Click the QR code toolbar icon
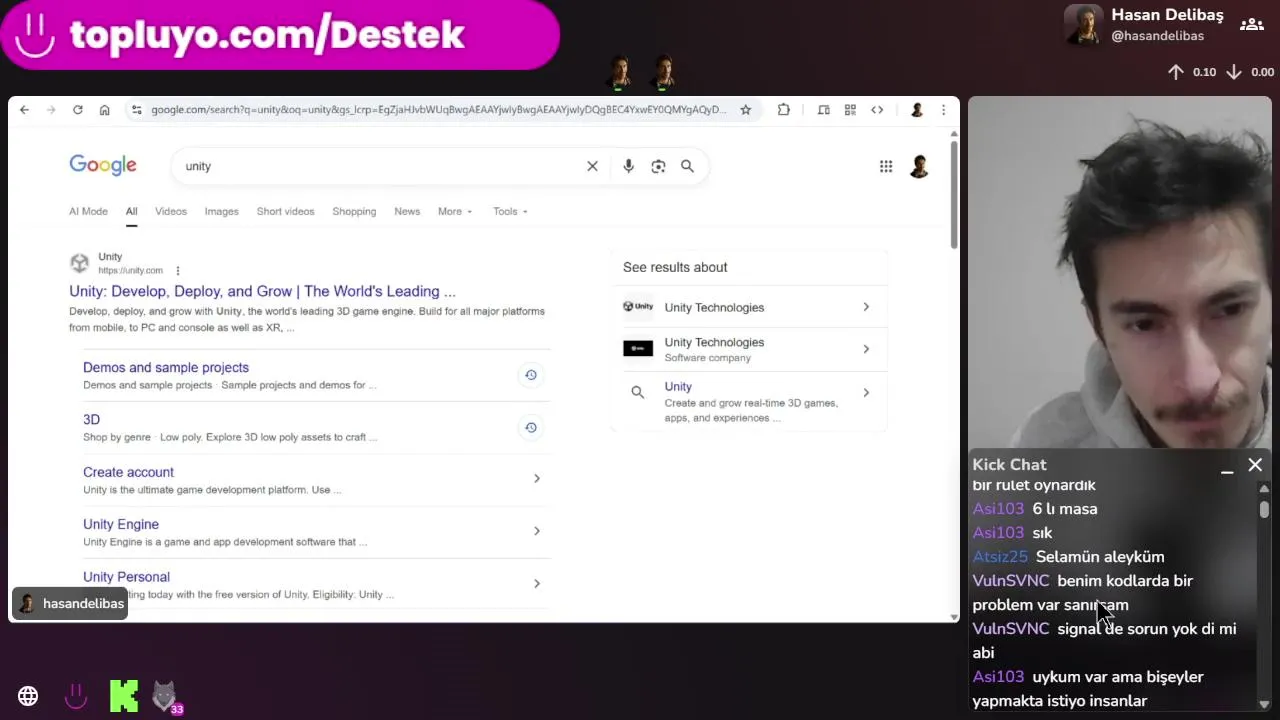This screenshot has width=1280, height=720. click(x=850, y=110)
